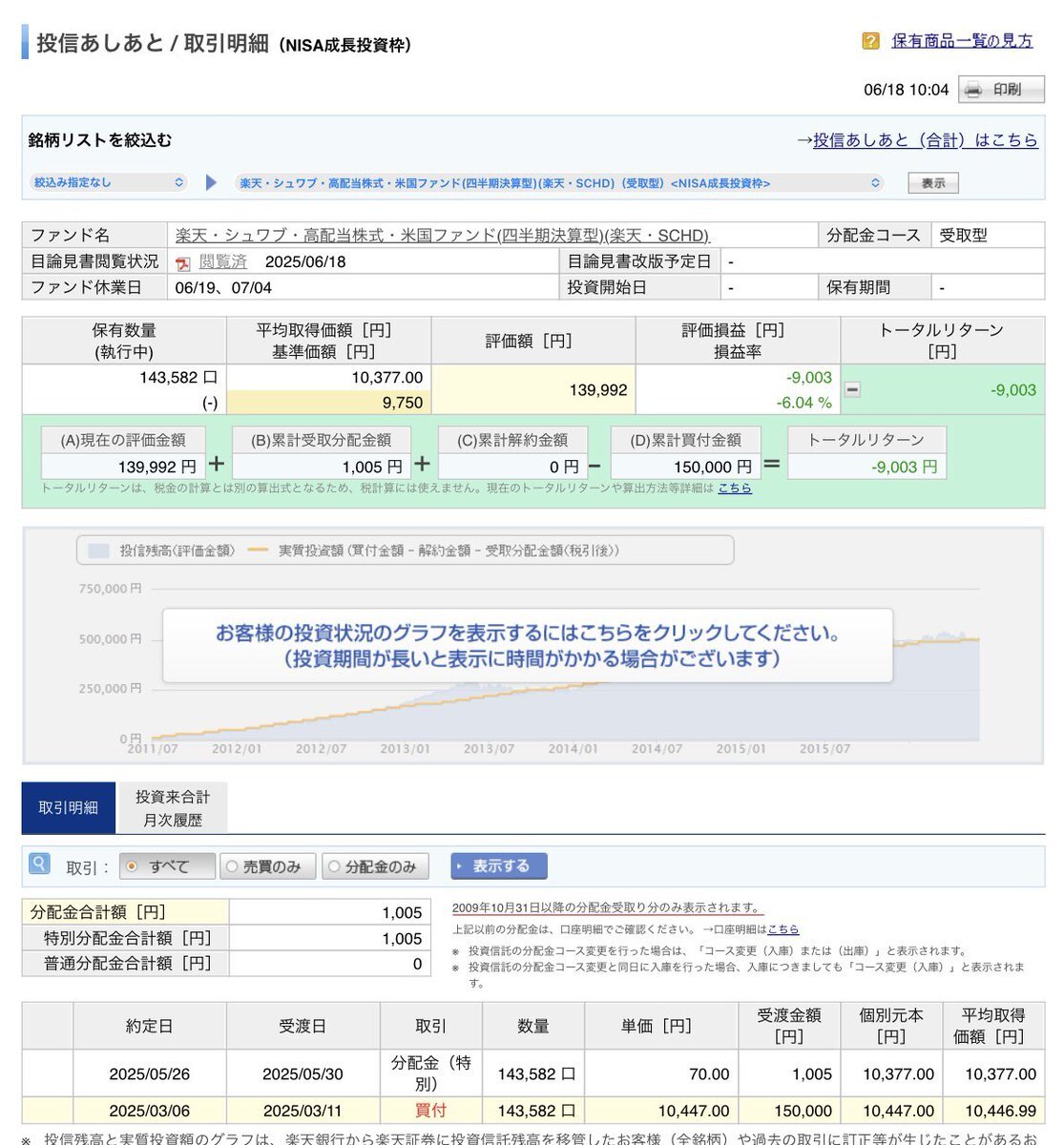
Task: Click the gray 表示 button beside the fund dropdown
Action: (933, 183)
